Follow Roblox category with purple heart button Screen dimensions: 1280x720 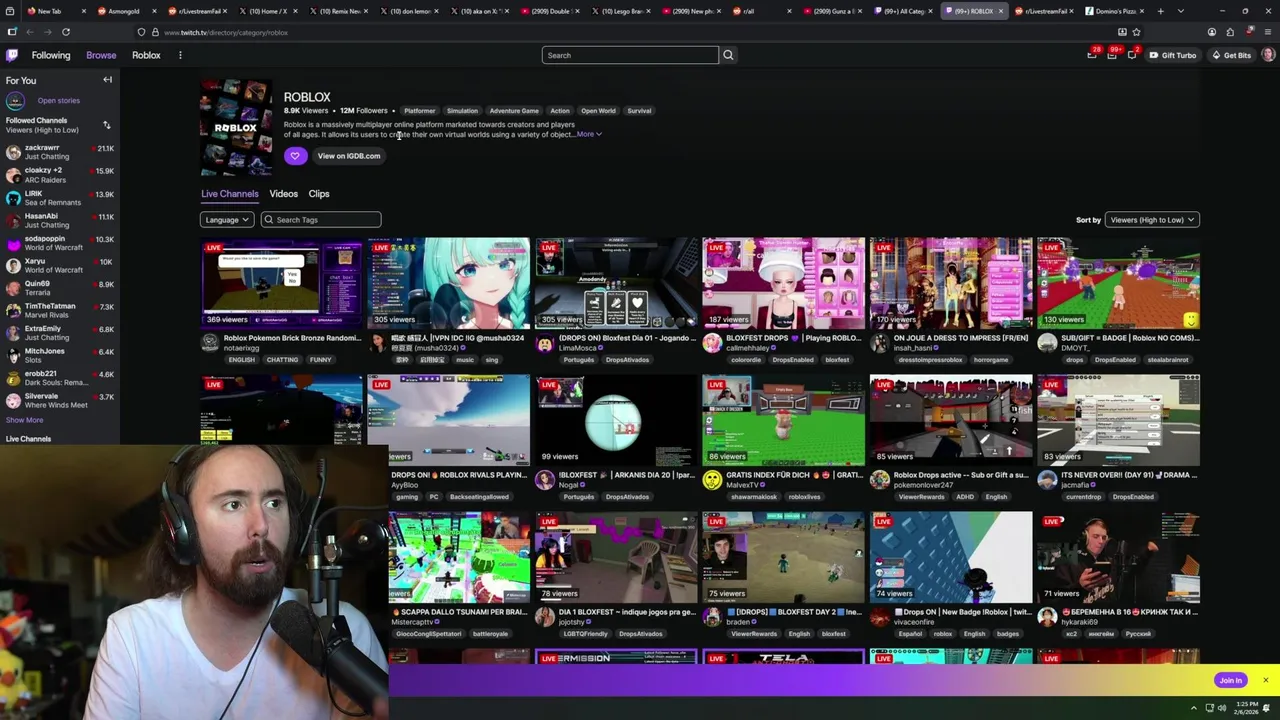(295, 156)
